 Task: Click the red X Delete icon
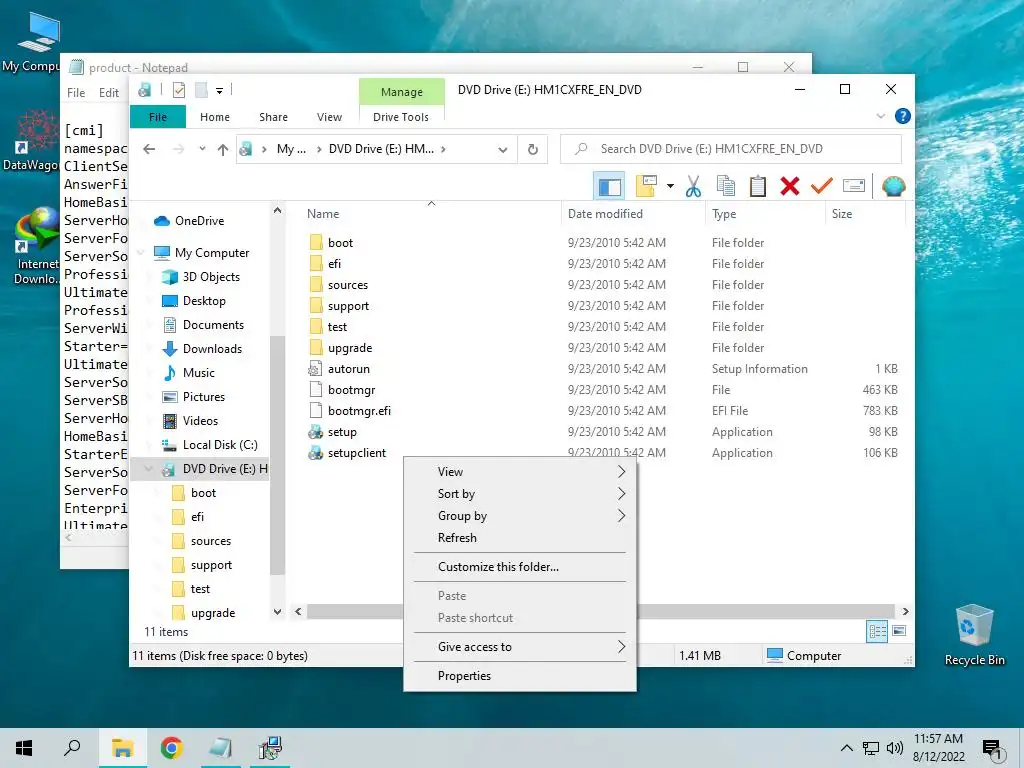790,187
